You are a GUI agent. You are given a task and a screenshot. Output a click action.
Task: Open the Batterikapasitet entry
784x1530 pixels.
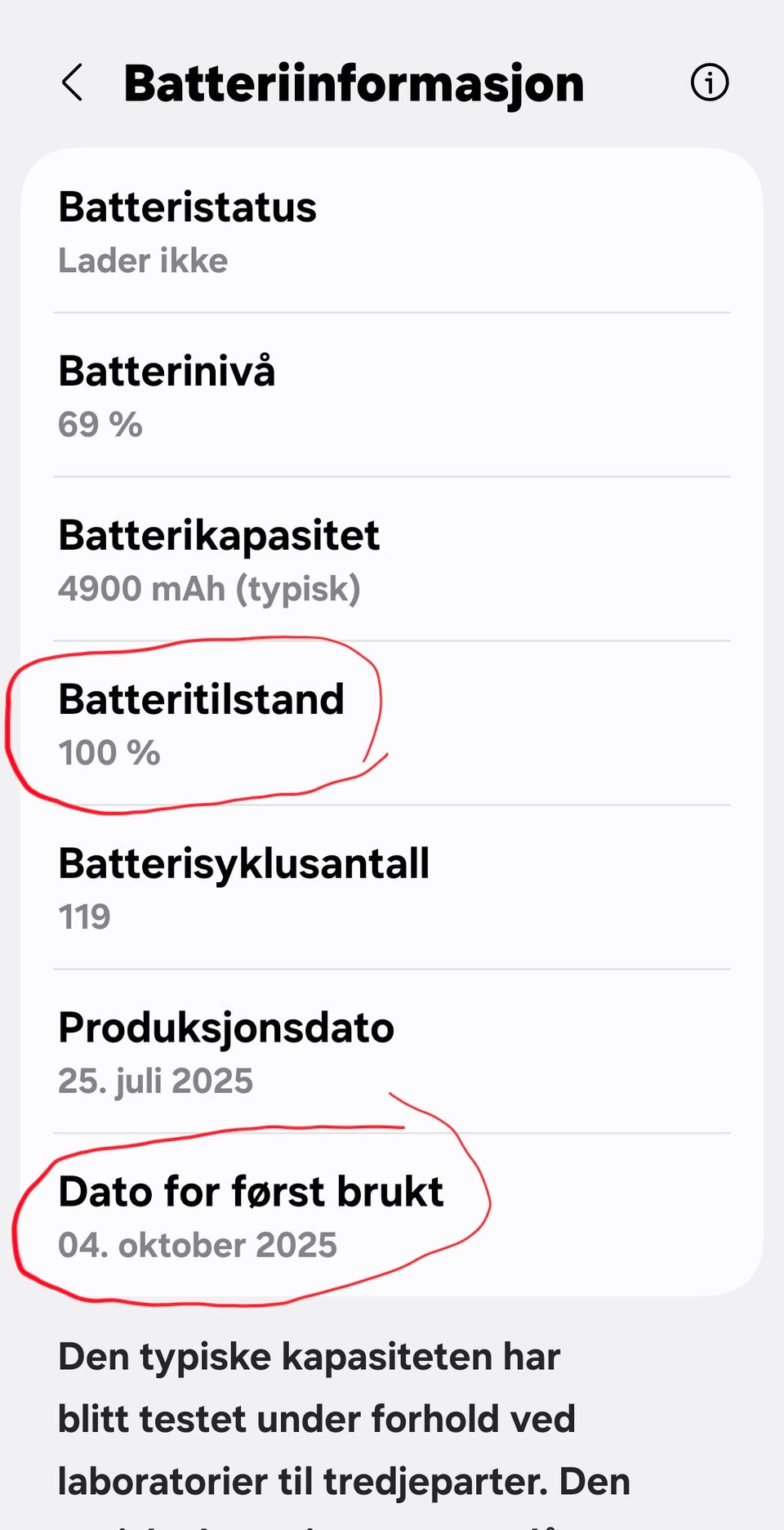click(x=392, y=560)
